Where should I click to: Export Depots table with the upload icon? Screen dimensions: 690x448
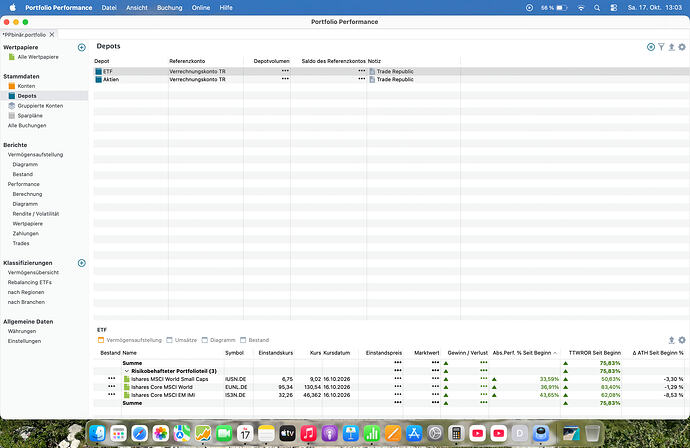672,47
